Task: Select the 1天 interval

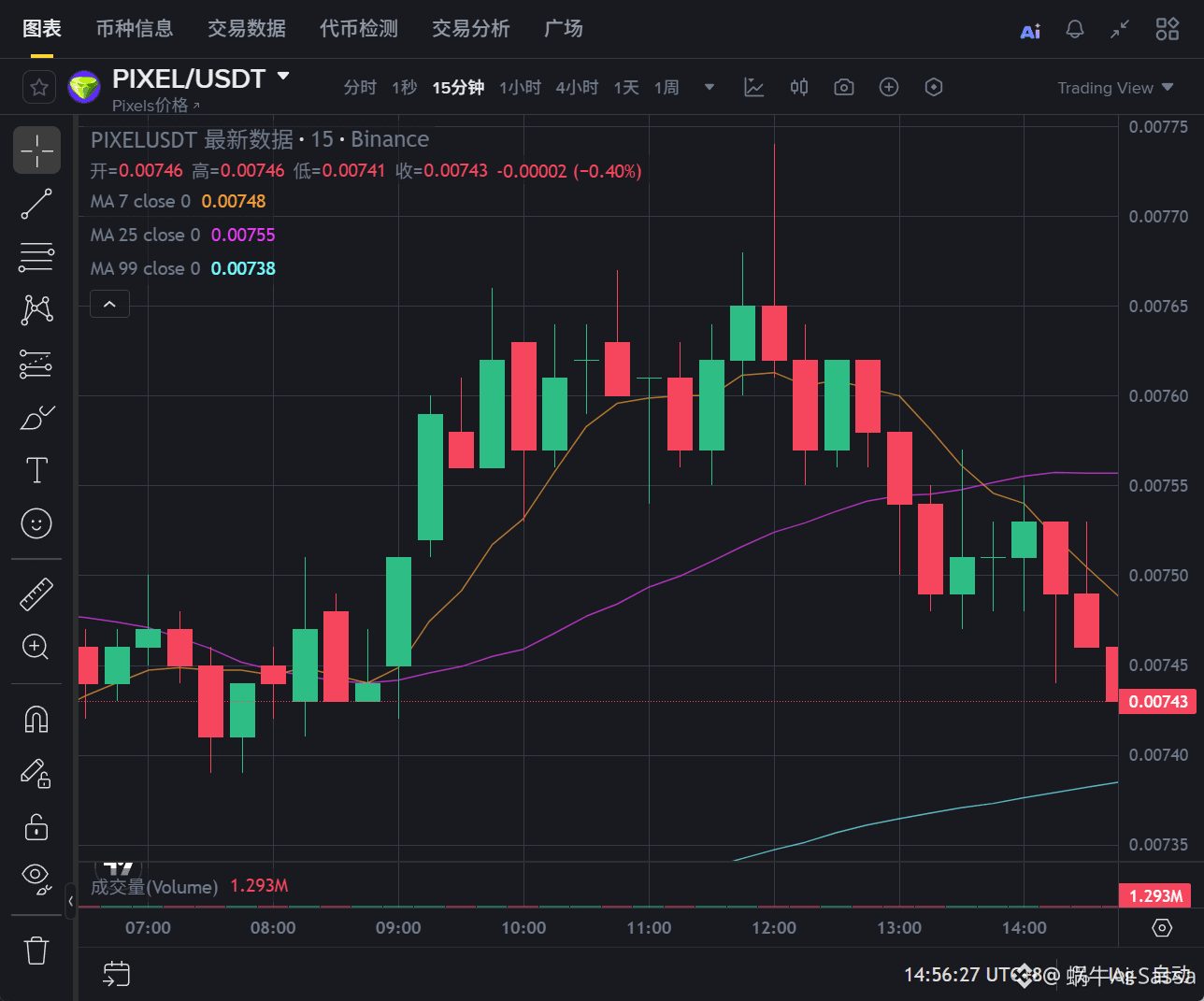Action: [626, 88]
